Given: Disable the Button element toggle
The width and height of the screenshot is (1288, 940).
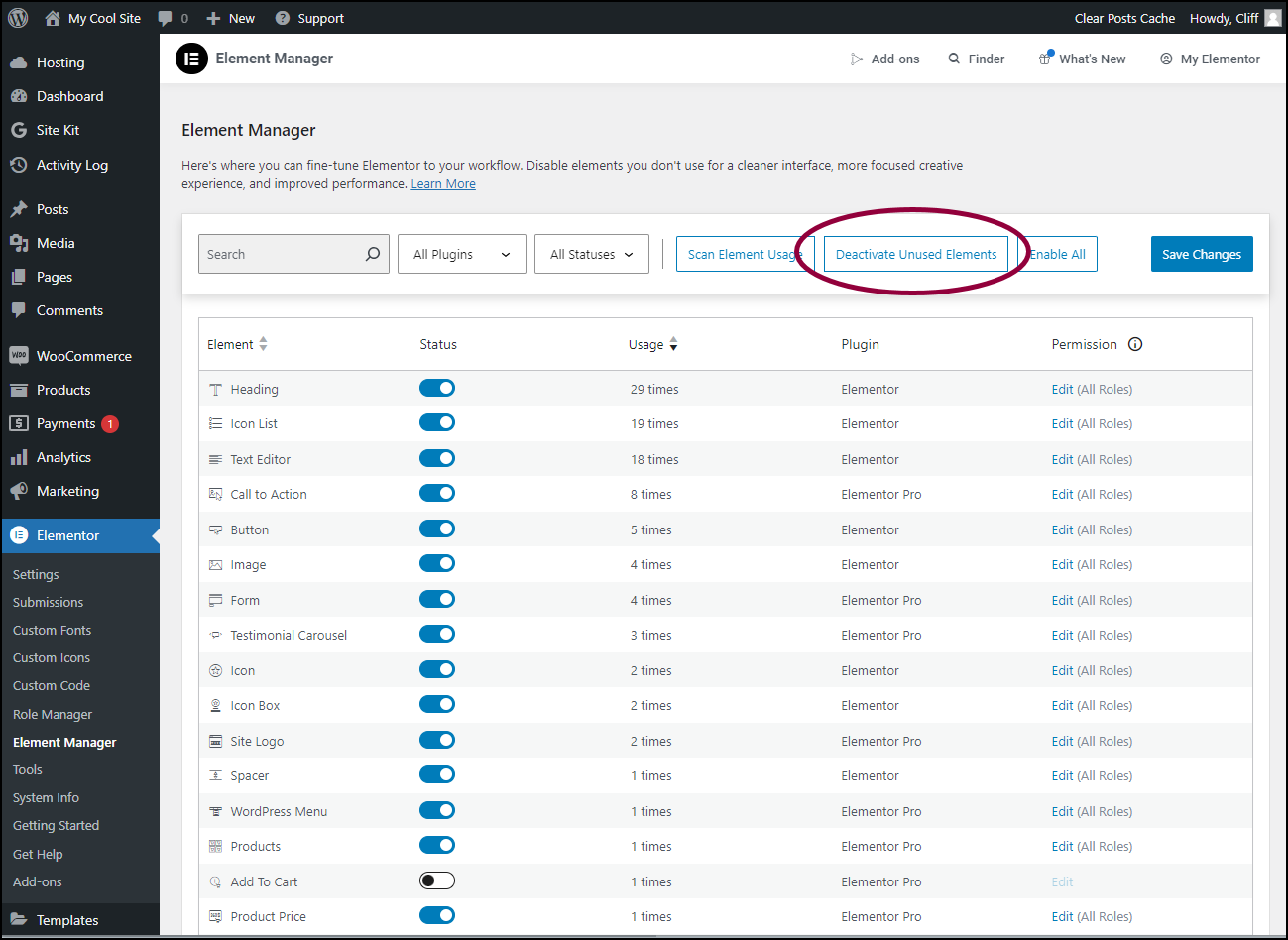Looking at the screenshot, I should 437,529.
